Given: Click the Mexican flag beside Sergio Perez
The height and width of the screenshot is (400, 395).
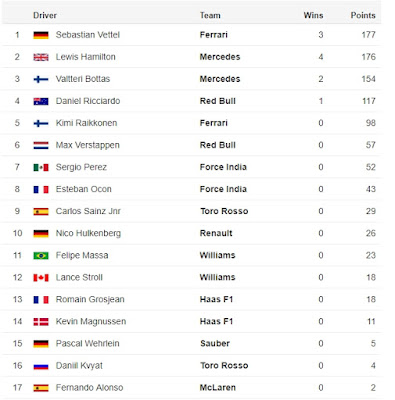Looking at the screenshot, I should coord(41,167).
